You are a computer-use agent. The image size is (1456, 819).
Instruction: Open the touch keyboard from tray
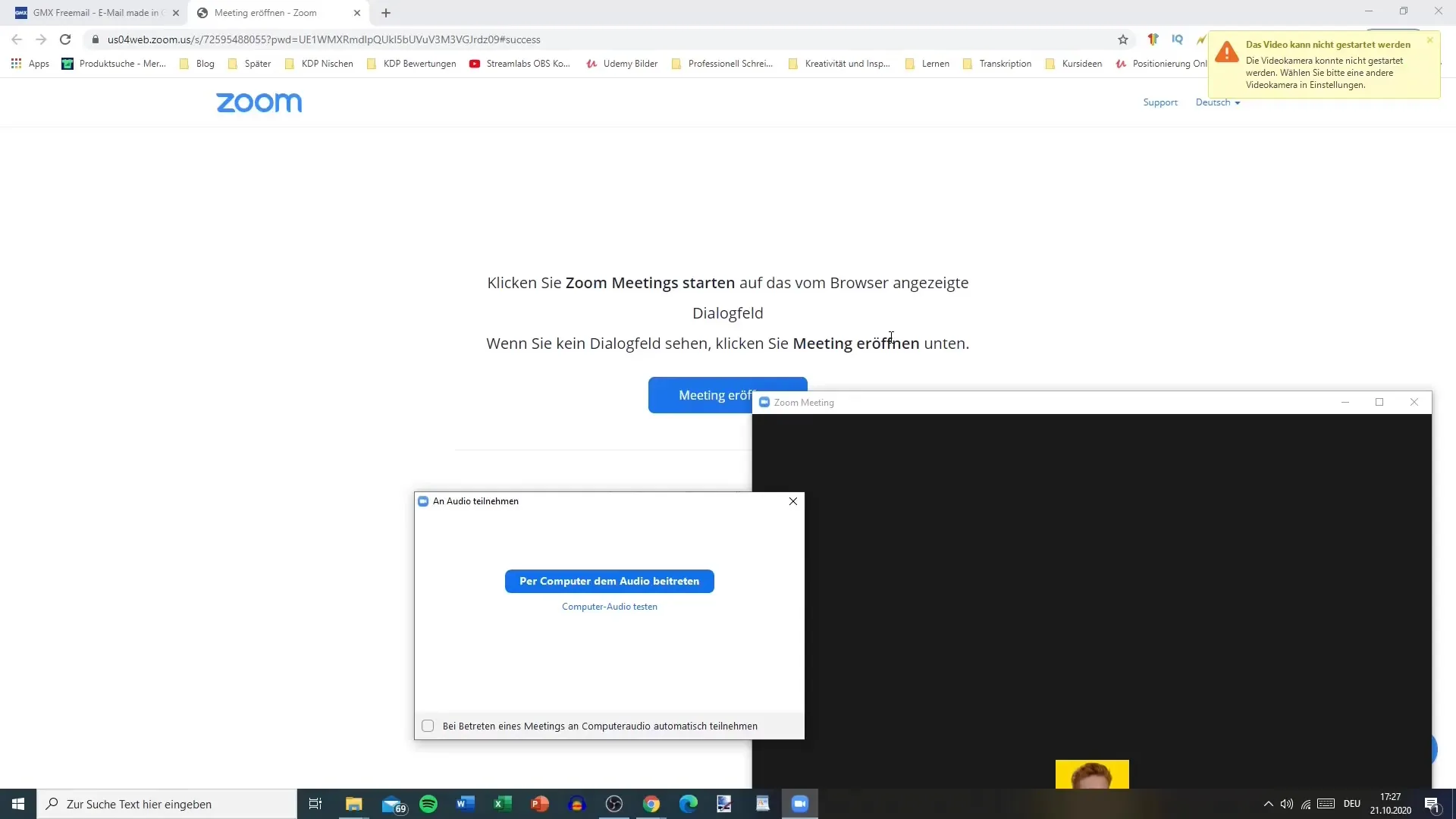[x=1326, y=804]
